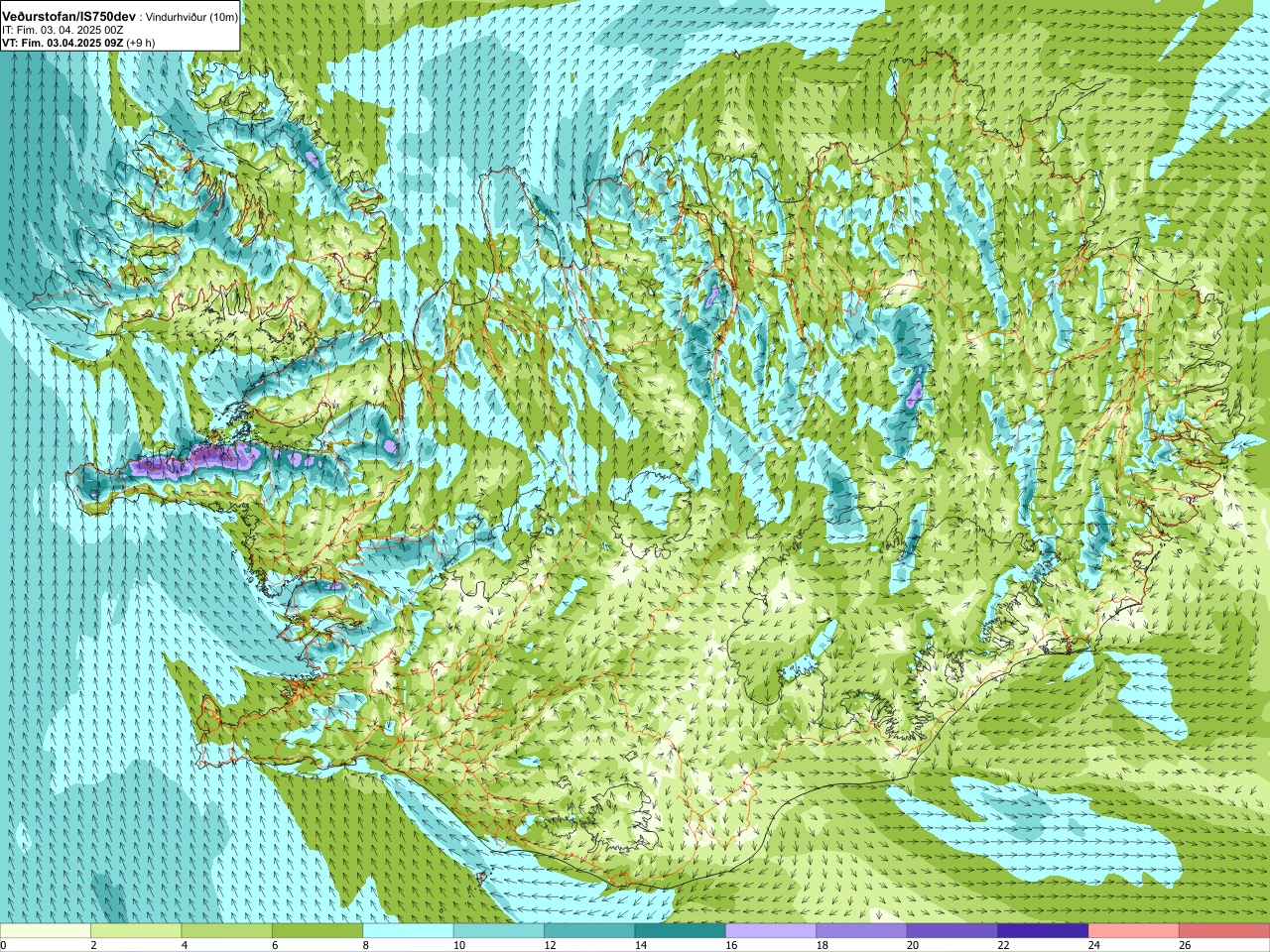Click the legend tick label '0'
Image resolution: width=1270 pixels, height=952 pixels.
(3, 945)
